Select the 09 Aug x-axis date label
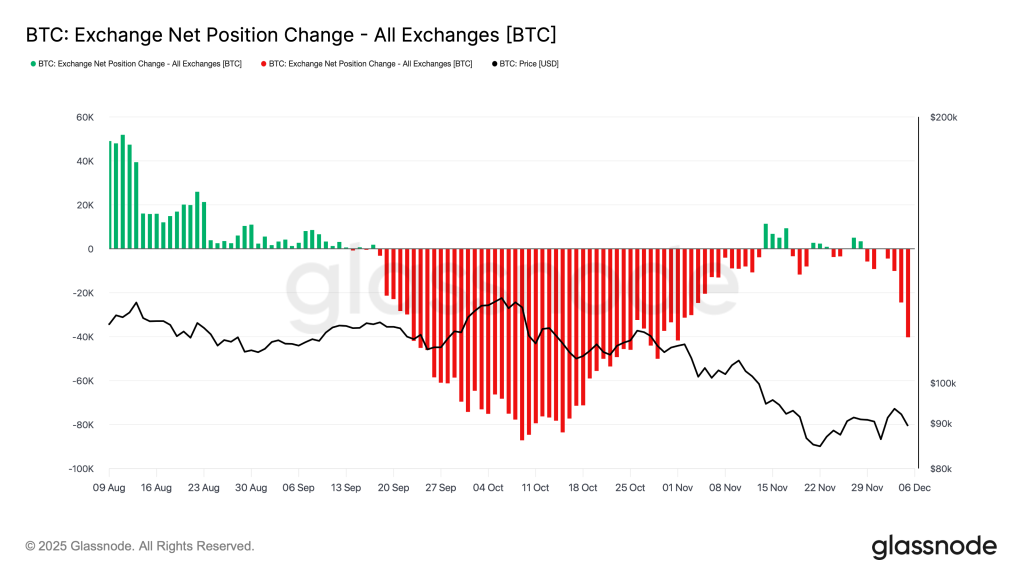The width and height of the screenshot is (1024, 576). [x=109, y=488]
